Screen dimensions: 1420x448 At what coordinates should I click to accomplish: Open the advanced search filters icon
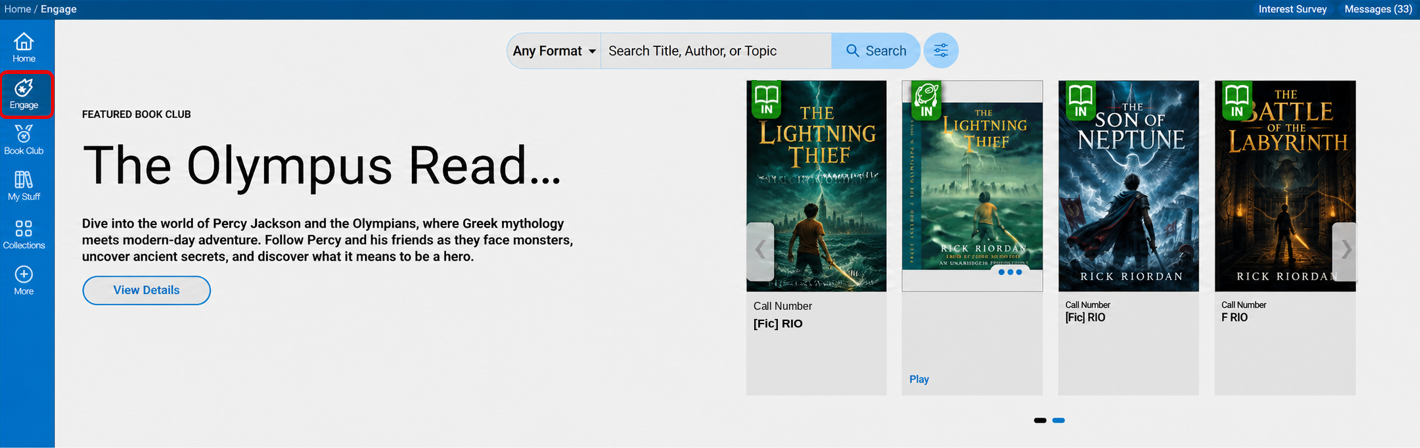pyautogui.click(x=941, y=51)
